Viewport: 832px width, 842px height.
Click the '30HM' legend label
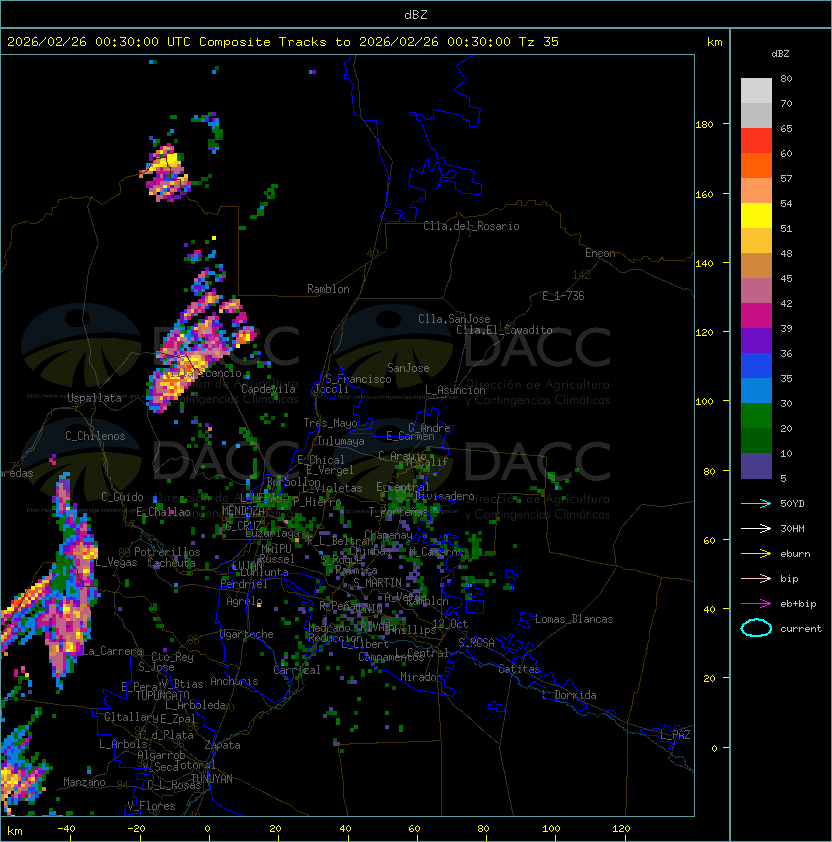(792, 528)
